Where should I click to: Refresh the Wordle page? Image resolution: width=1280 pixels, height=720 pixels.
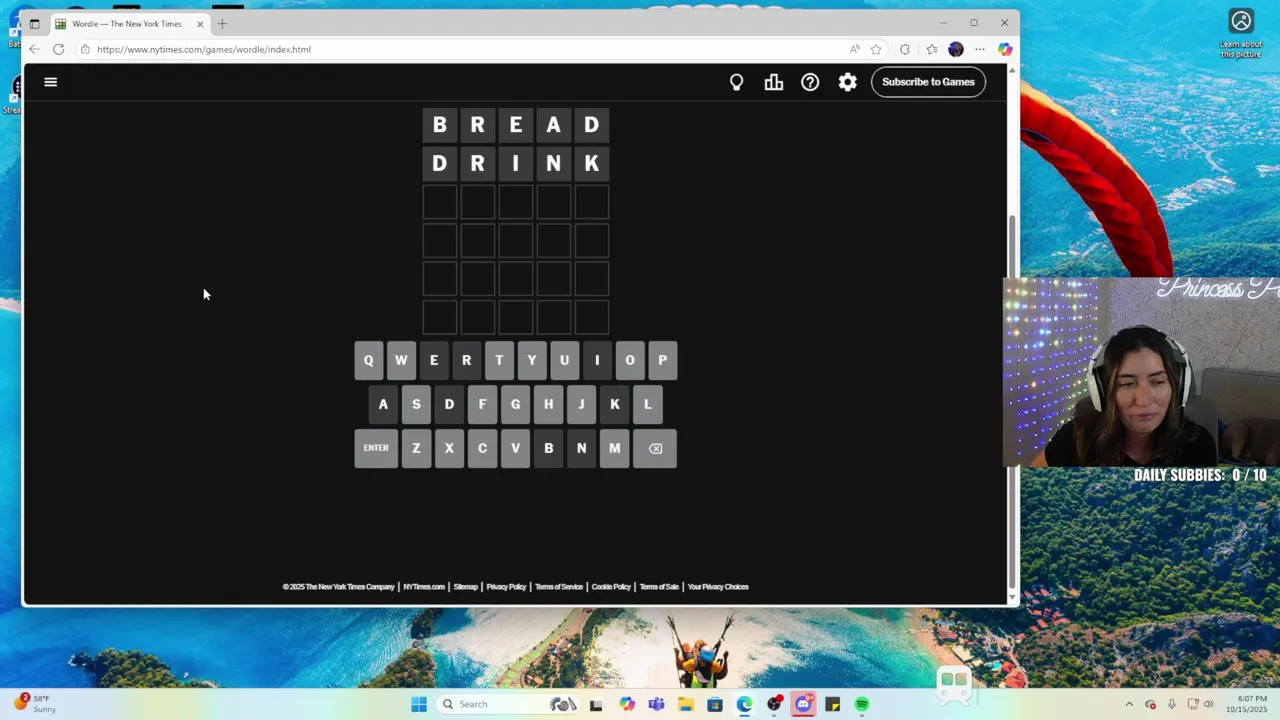(x=59, y=49)
